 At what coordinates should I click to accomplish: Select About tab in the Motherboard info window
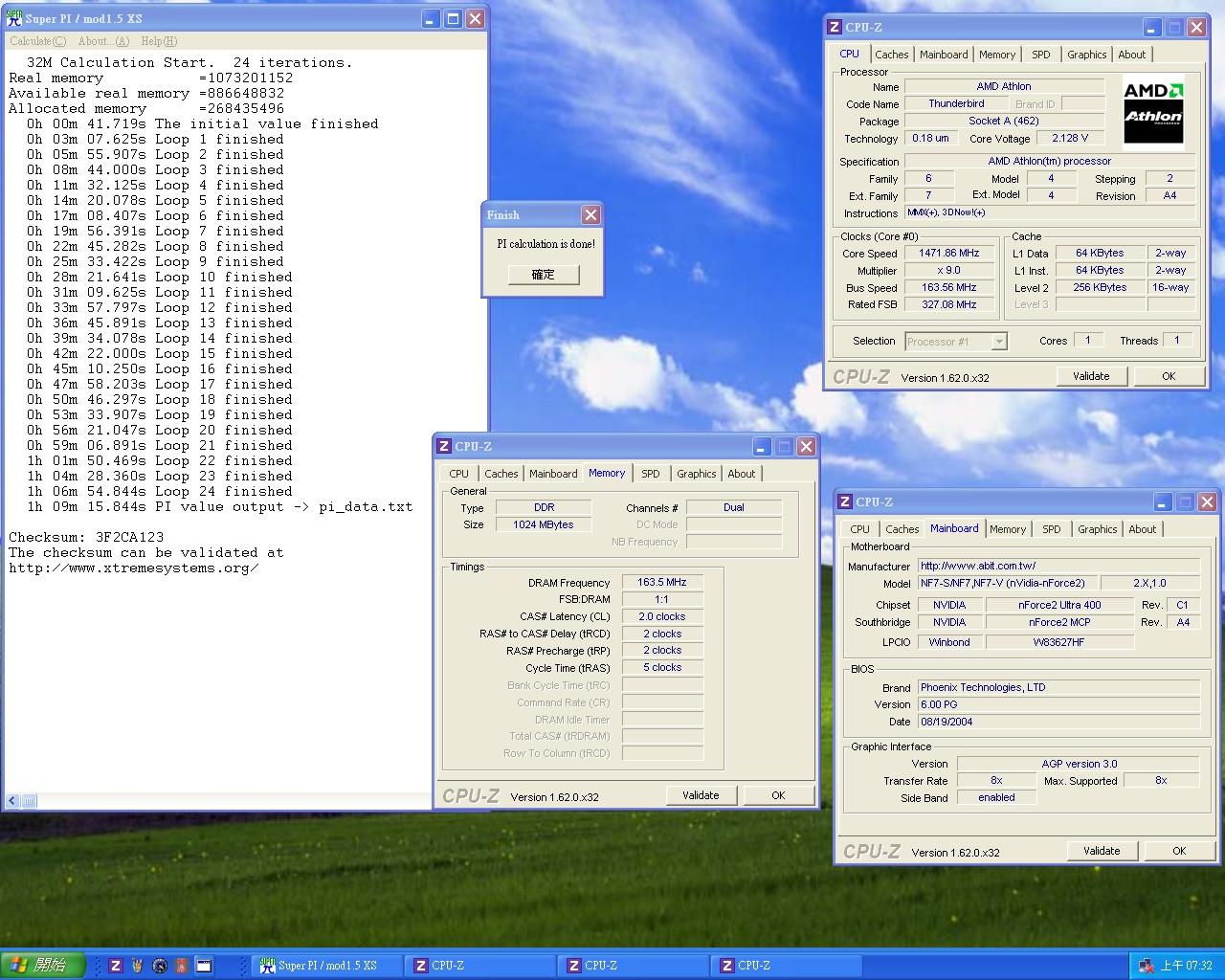pyautogui.click(x=1142, y=529)
